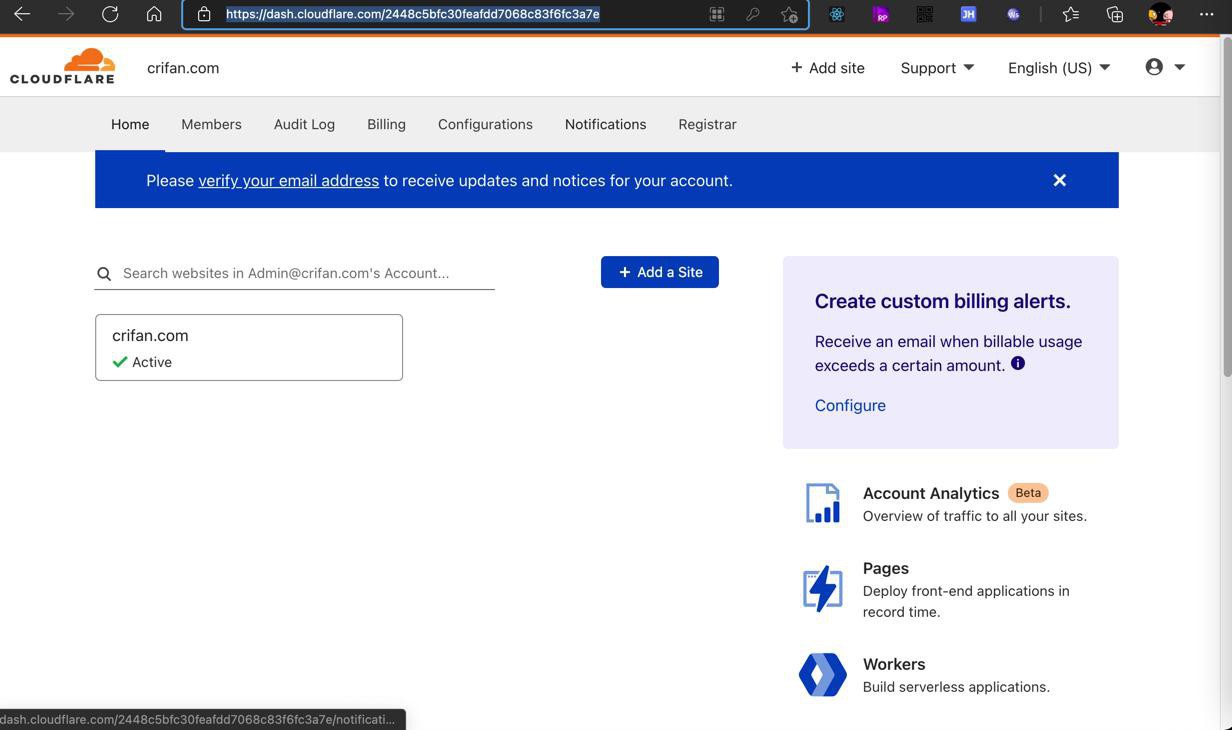This screenshot has height=730, width=1232.
Task: Open browser settings and more menu
Action: (1207, 14)
